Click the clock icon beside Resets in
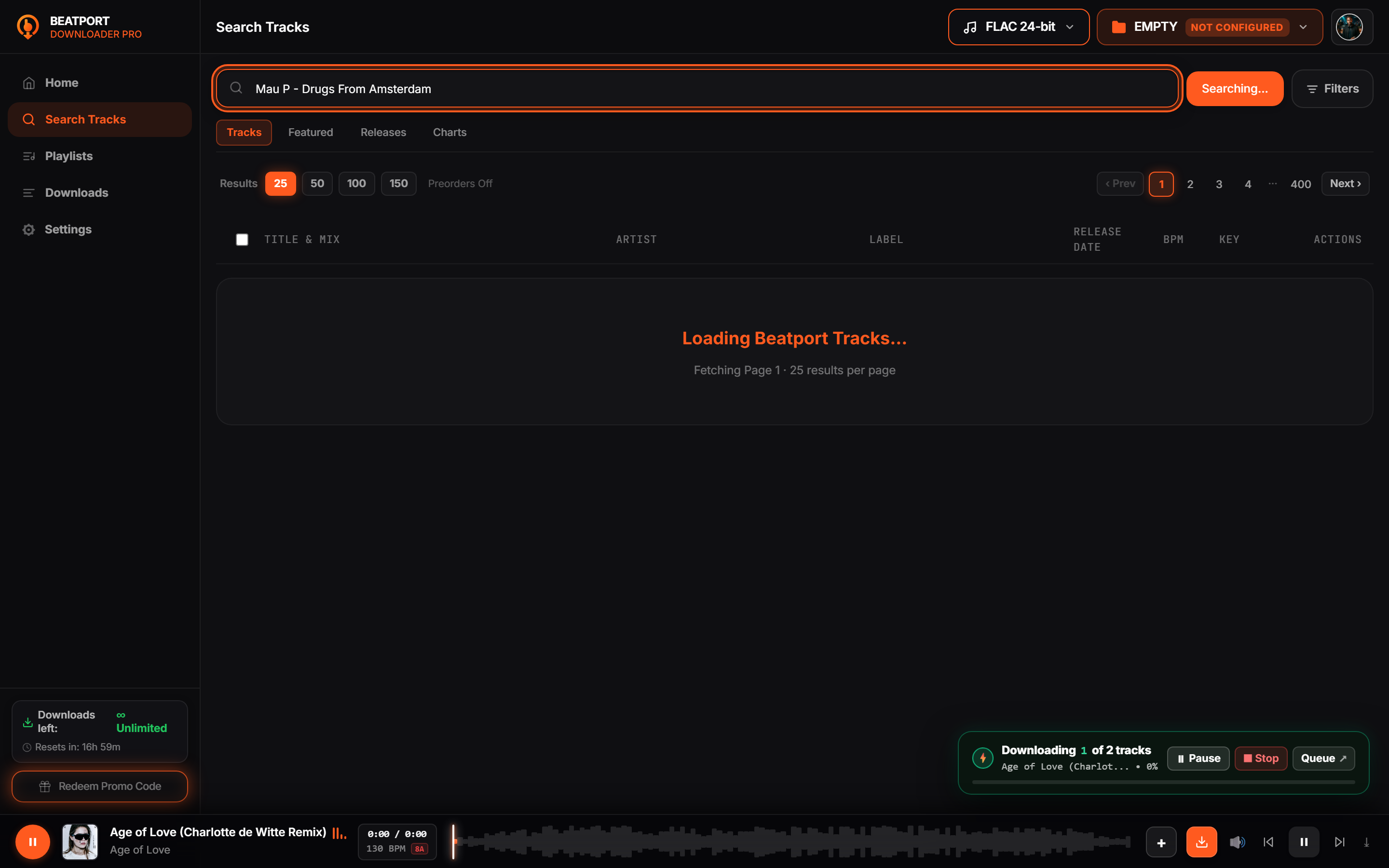Screen dimensions: 1389x868 (x=27, y=747)
